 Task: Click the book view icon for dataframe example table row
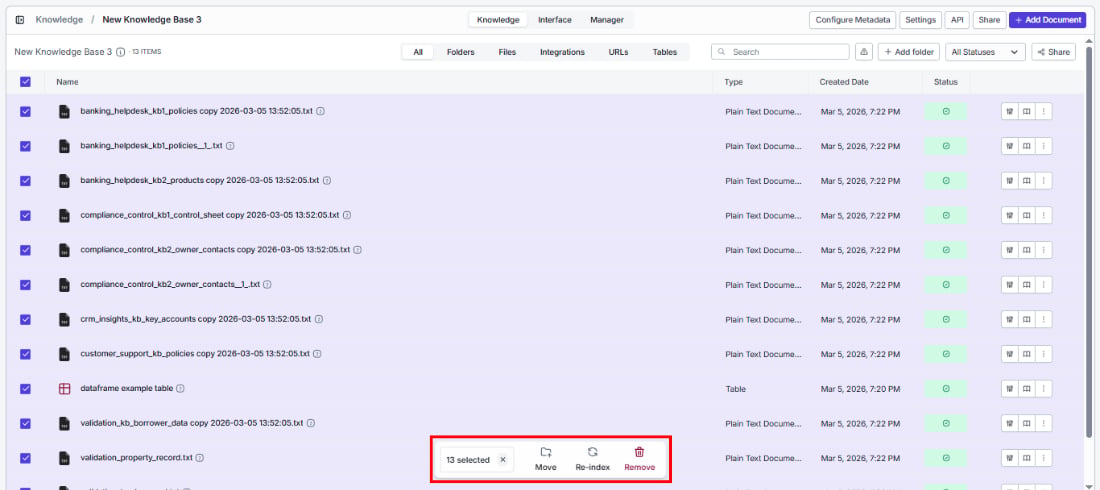1026,388
